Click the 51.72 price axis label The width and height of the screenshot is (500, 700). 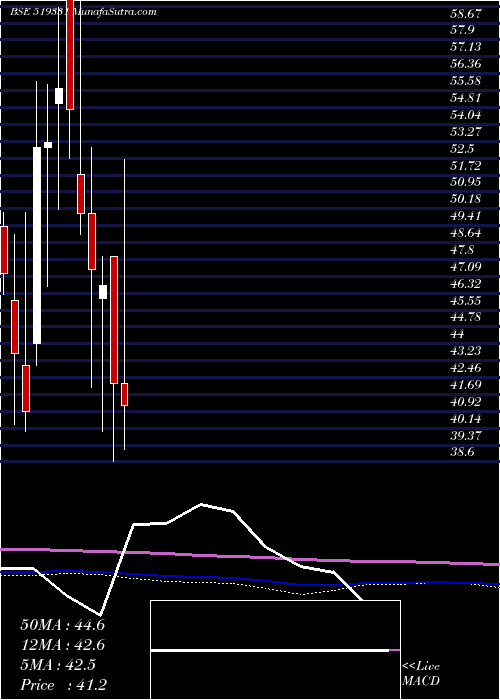466,166
